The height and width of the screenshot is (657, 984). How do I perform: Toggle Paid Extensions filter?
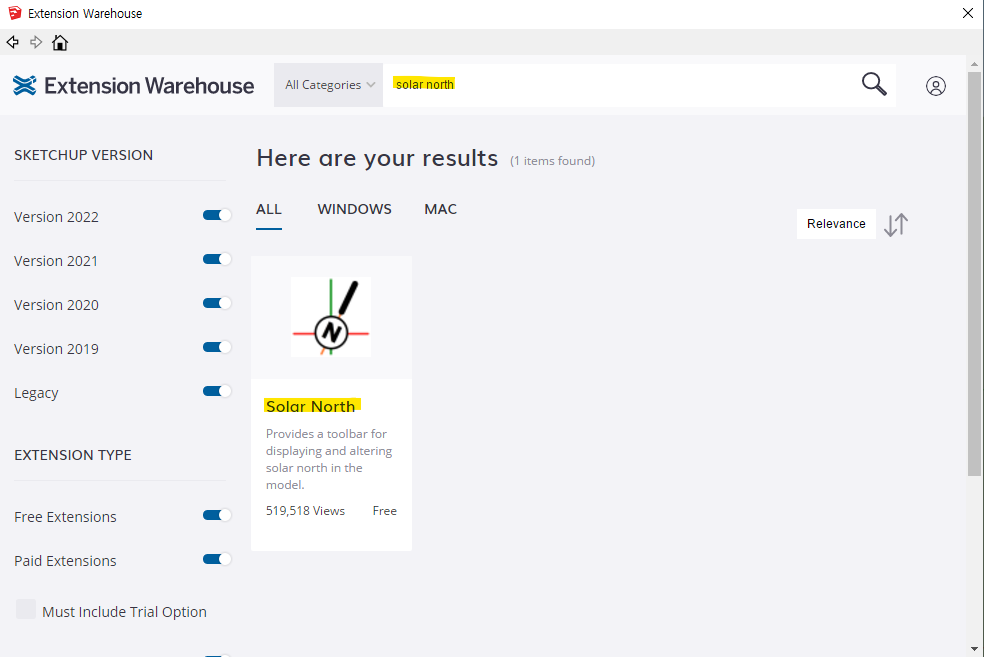217,559
